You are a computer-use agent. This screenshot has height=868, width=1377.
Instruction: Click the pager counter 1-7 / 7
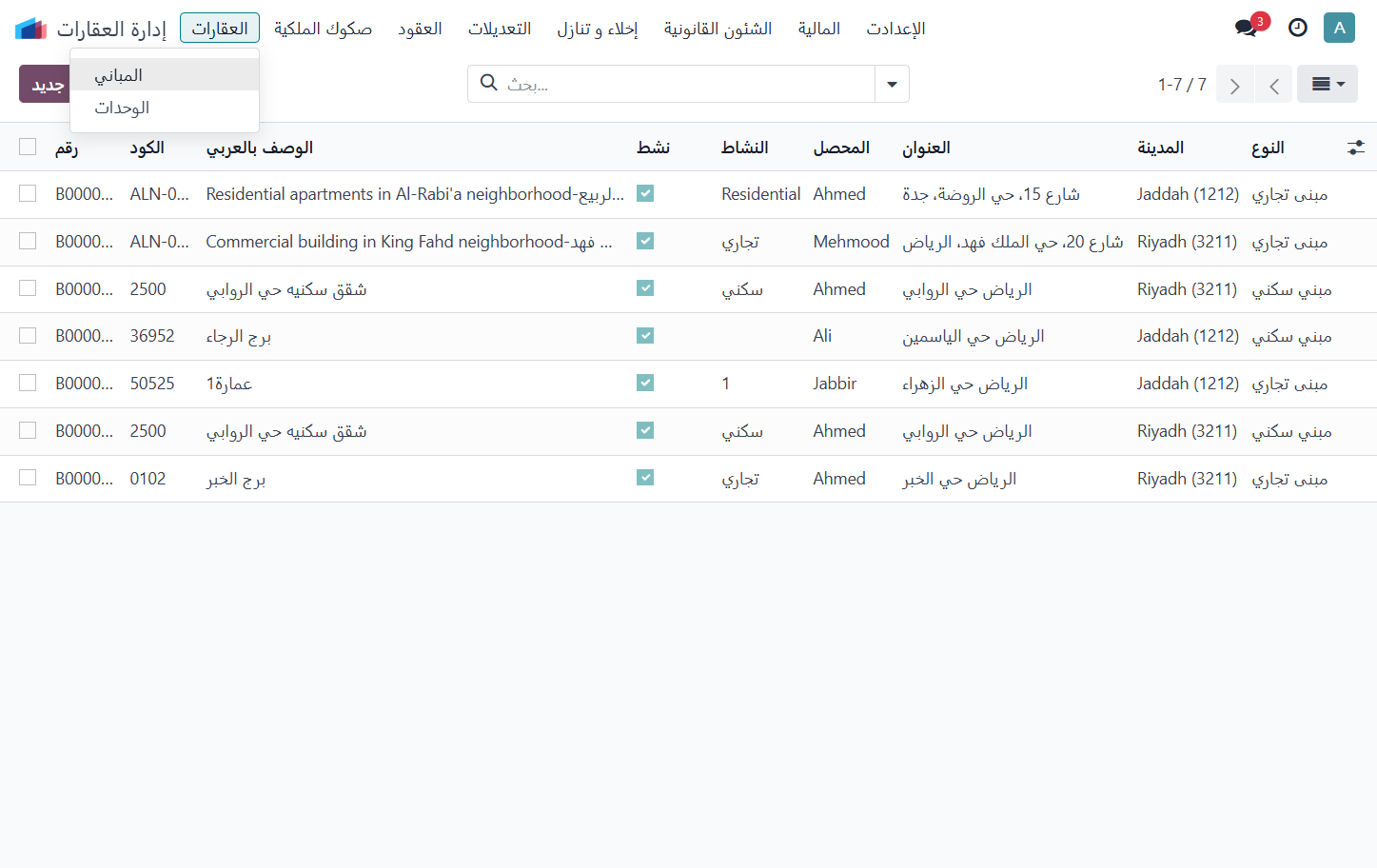point(1182,84)
